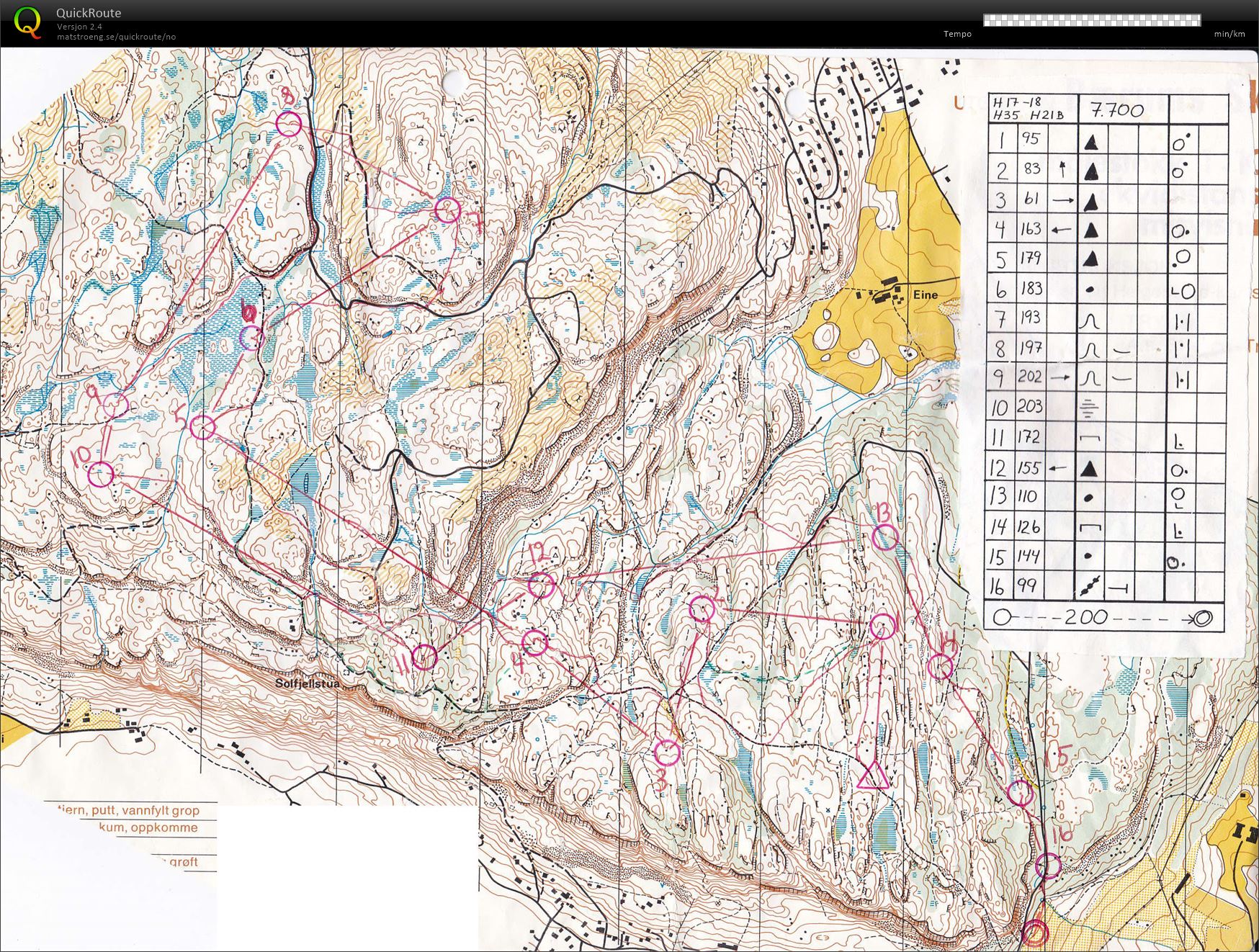
Task: Select control circle 13 on the map
Action: [885, 537]
